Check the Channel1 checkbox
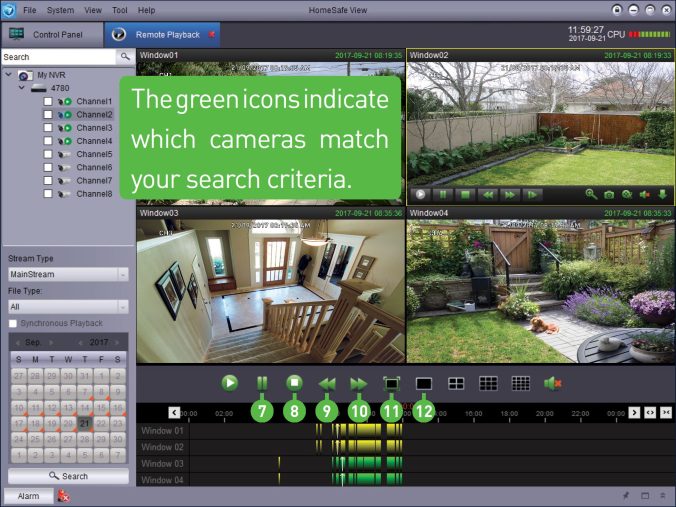Viewport: 676px width, 507px height. (x=48, y=102)
